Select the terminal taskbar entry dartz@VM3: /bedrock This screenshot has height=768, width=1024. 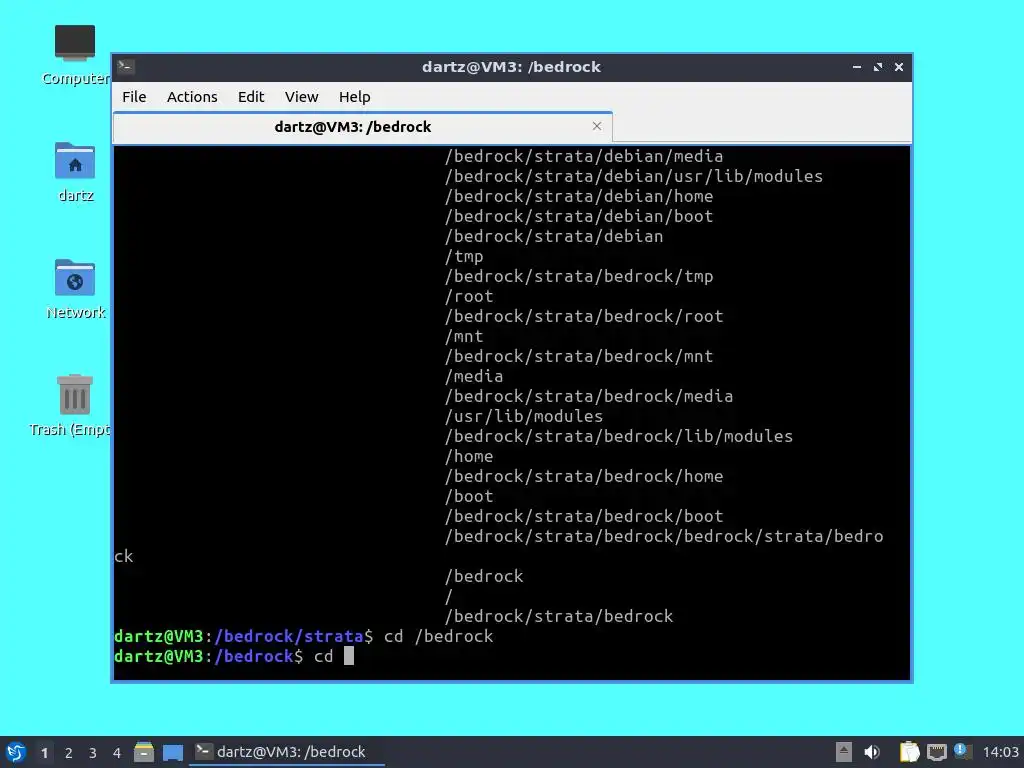pos(287,752)
